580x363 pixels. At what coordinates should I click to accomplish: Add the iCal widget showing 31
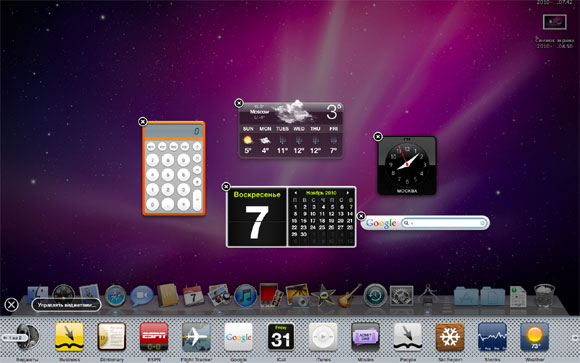pyautogui.click(x=281, y=337)
